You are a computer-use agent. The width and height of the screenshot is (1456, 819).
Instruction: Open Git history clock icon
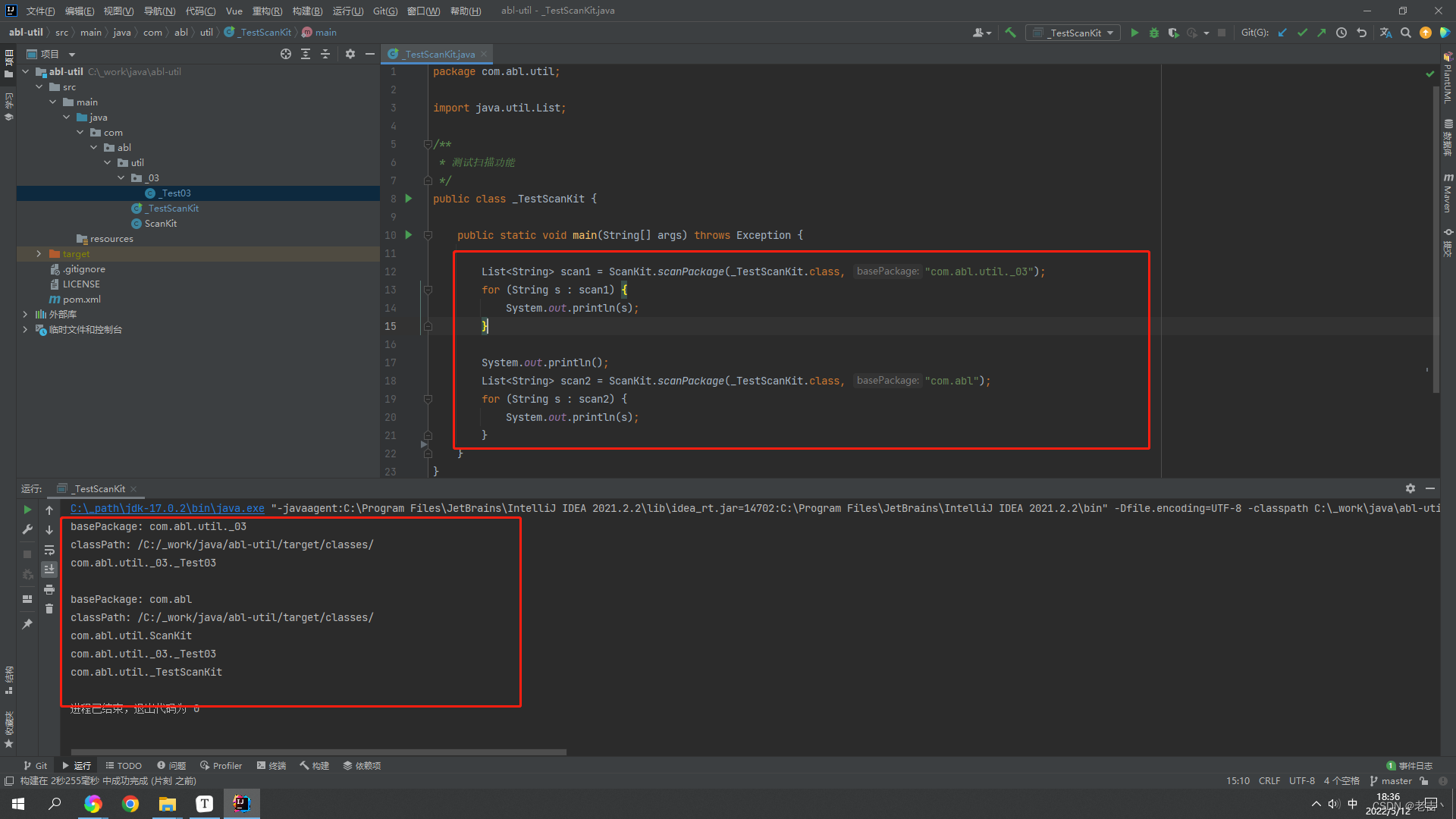point(1341,33)
